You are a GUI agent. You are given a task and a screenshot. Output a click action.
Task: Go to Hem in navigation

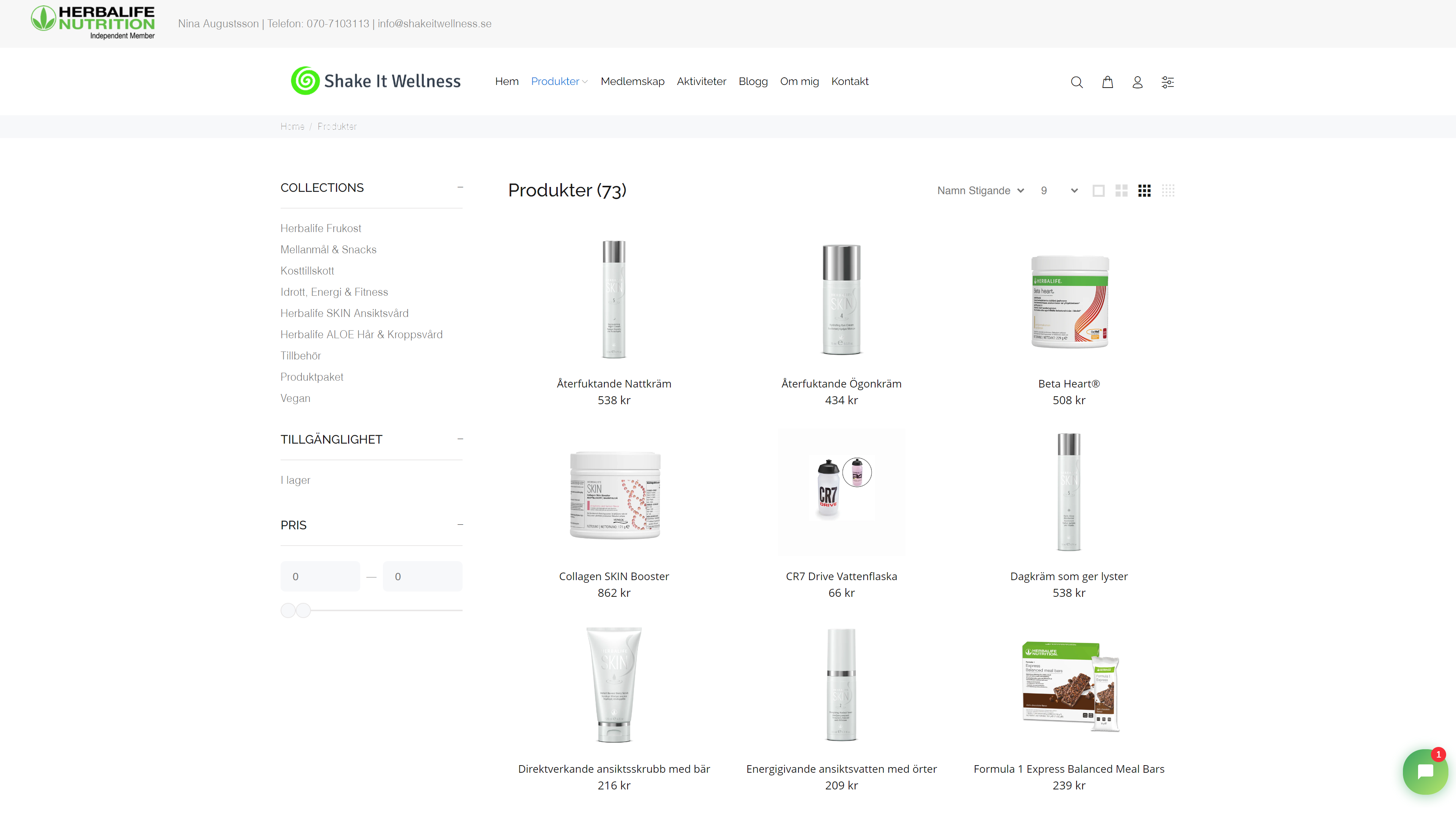tap(507, 82)
